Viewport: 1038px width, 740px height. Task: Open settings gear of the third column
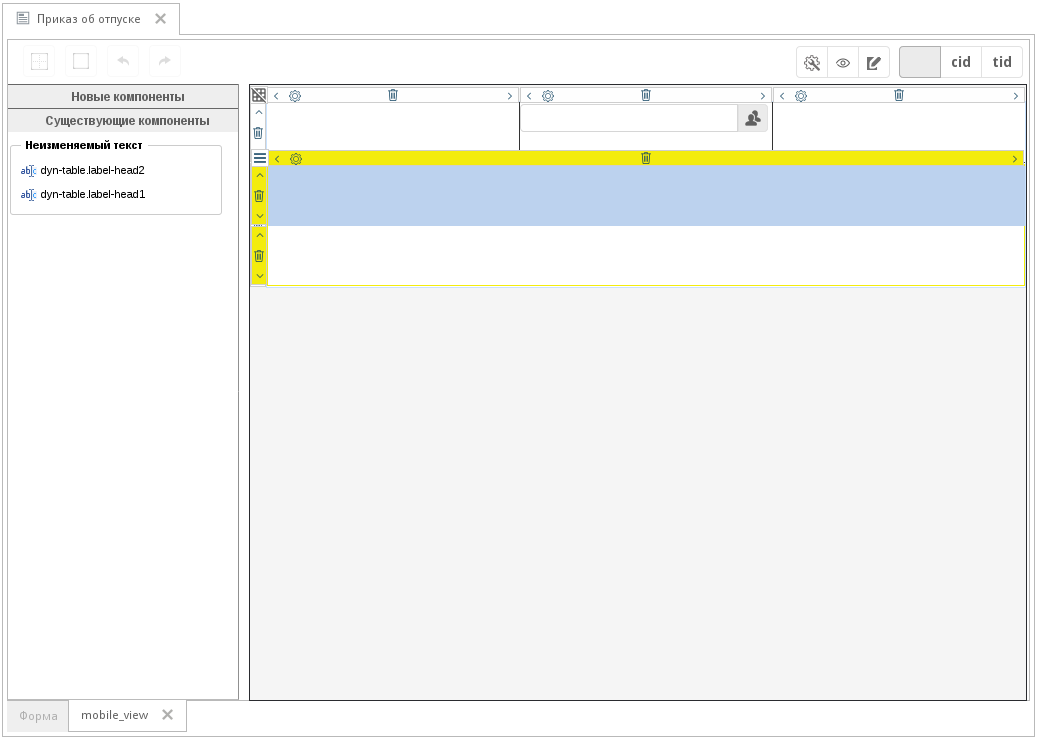[801, 96]
